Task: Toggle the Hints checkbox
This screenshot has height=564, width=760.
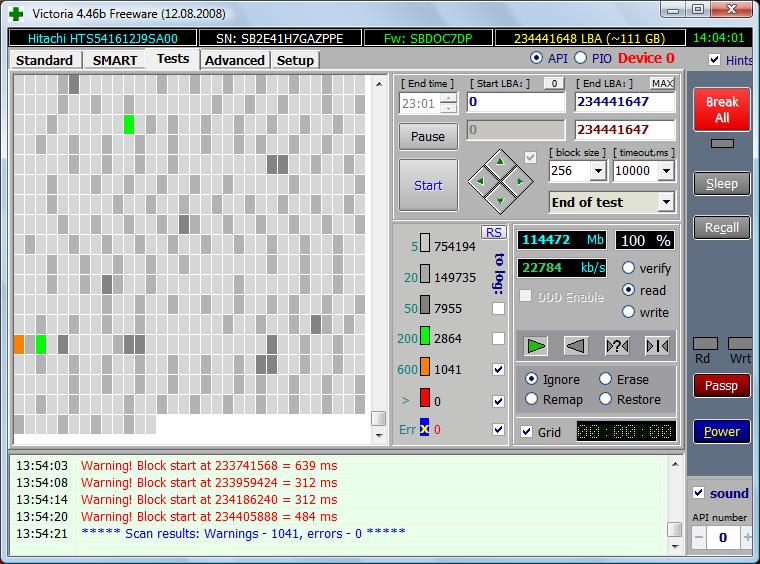Action: click(714, 60)
